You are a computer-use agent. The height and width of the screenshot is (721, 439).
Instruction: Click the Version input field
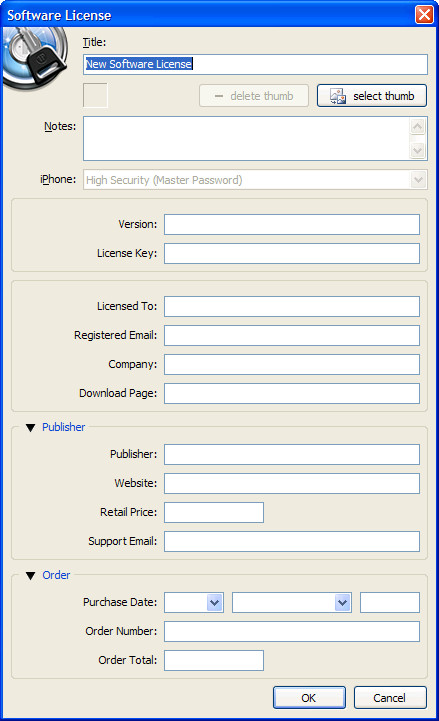click(292, 224)
